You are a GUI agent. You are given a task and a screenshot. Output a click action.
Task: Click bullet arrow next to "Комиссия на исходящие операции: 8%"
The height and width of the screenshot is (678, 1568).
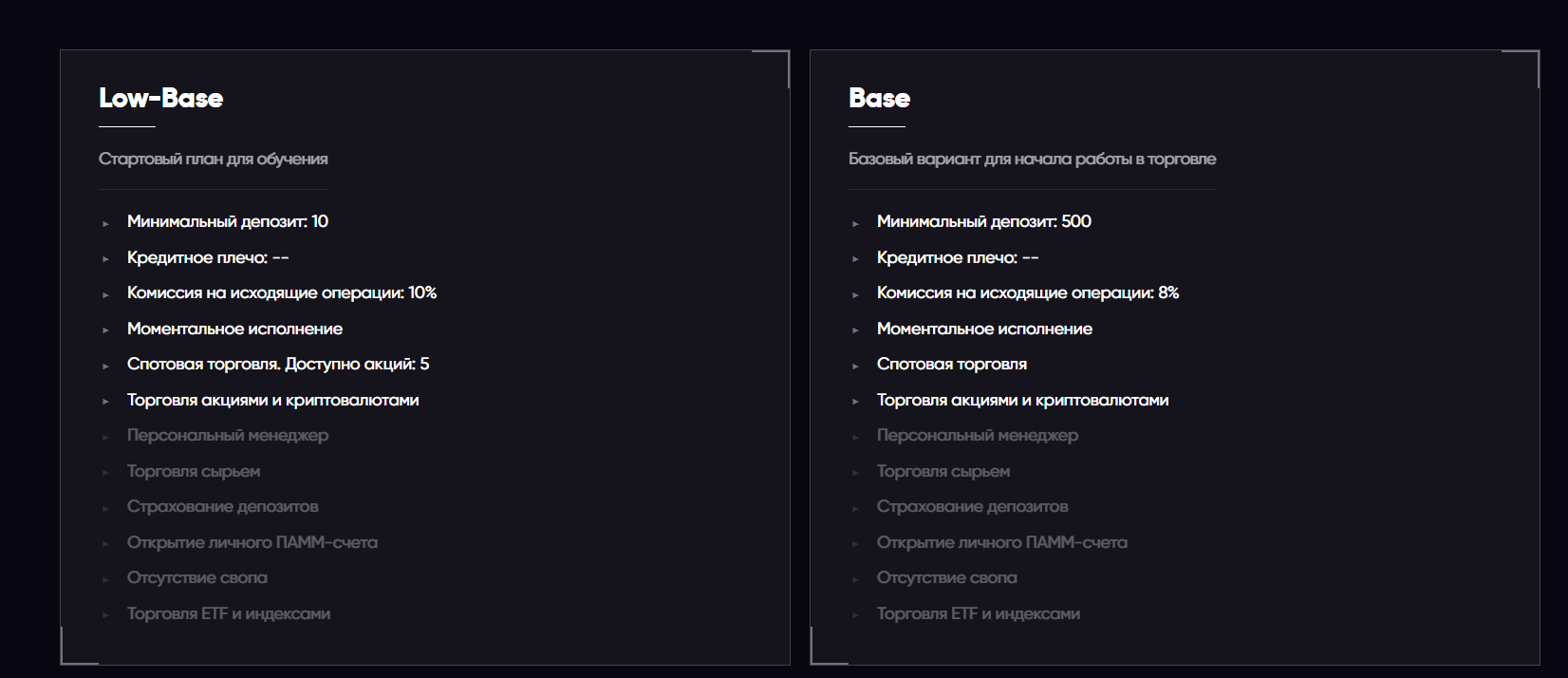[855, 294]
